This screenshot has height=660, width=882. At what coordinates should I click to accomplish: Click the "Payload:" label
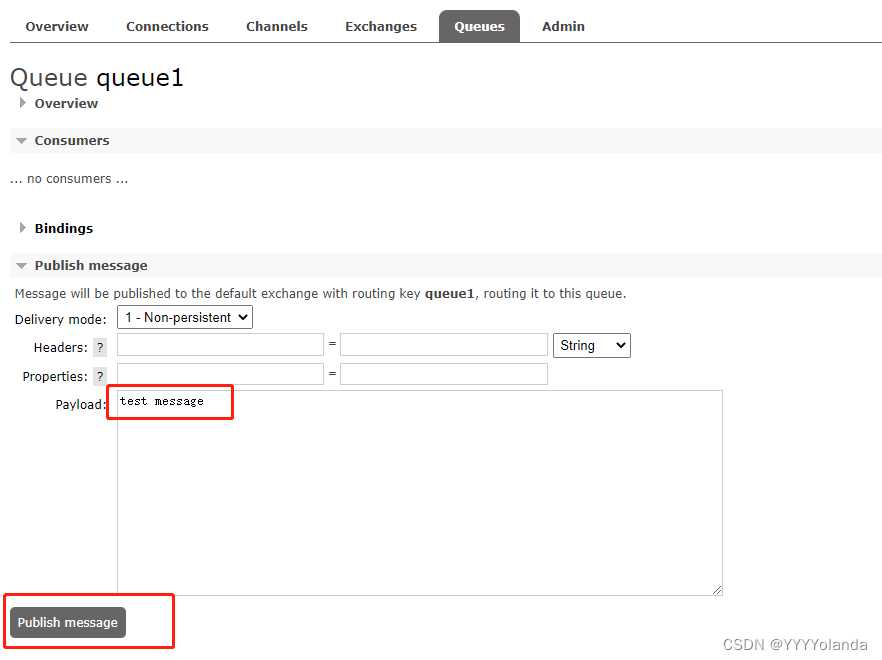[x=81, y=405]
